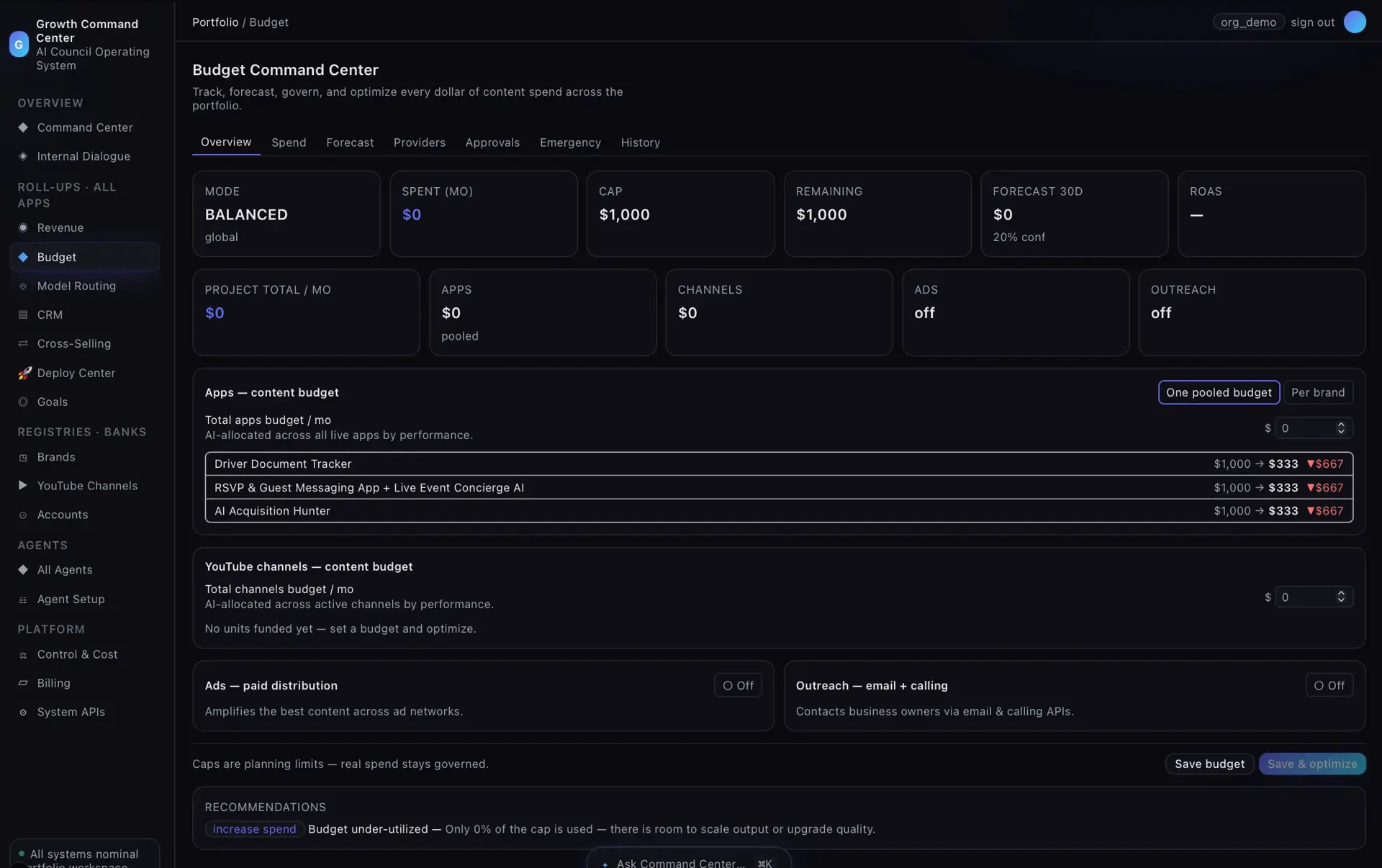Open Deploy Center in the sidebar

85,373
